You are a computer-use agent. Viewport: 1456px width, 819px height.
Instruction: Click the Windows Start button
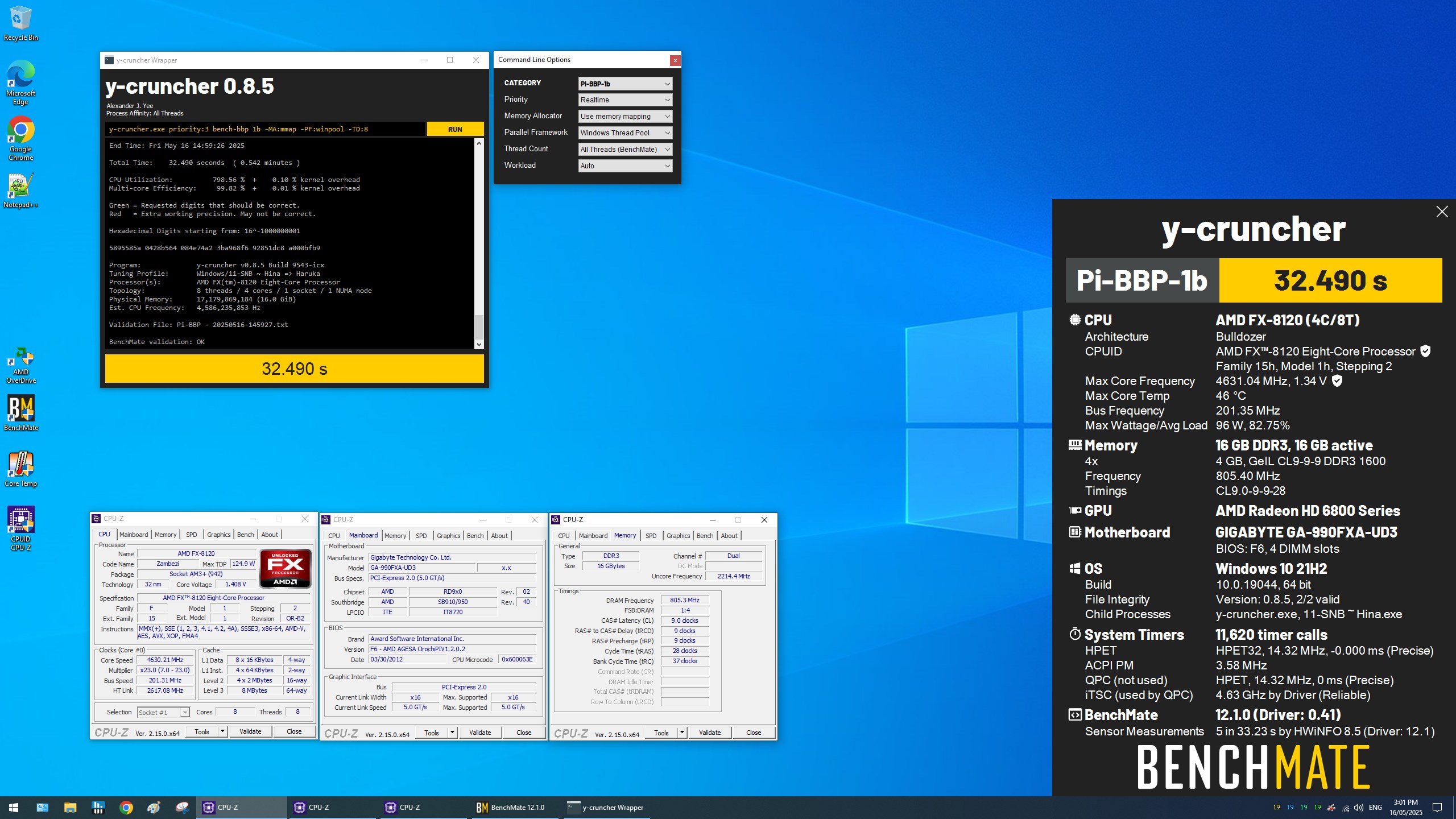click(14, 807)
